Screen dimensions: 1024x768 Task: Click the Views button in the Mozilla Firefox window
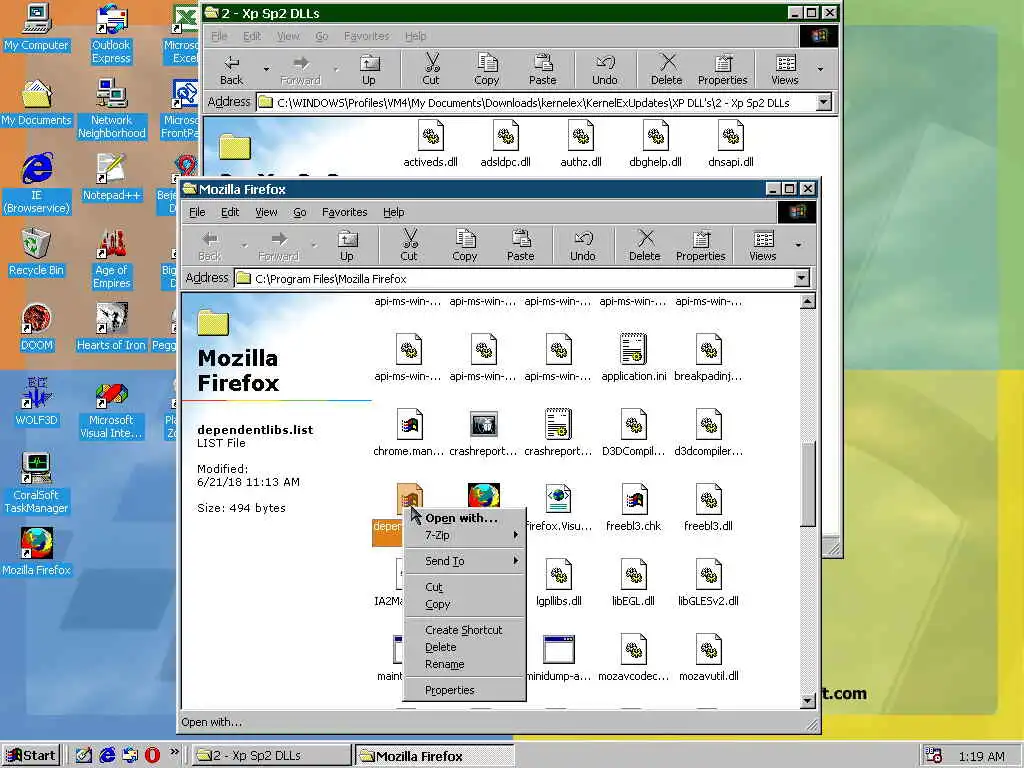762,245
